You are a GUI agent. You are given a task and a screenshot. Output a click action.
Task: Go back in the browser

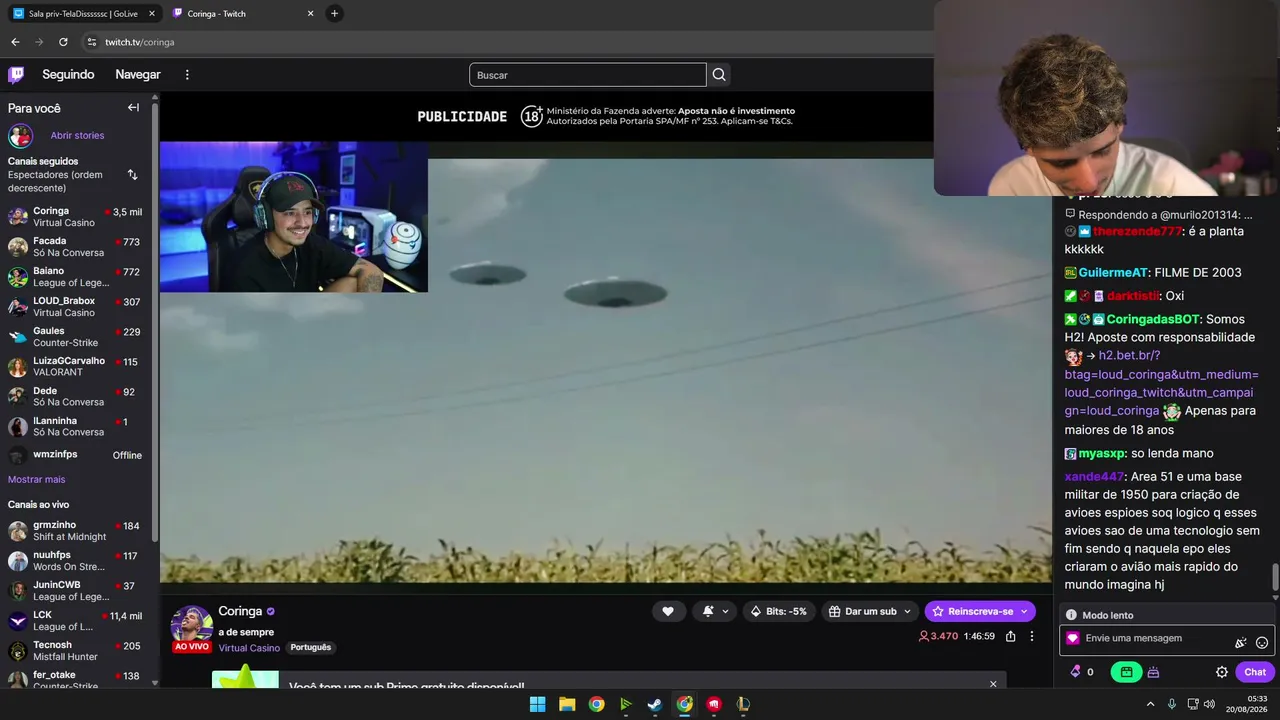[15, 42]
